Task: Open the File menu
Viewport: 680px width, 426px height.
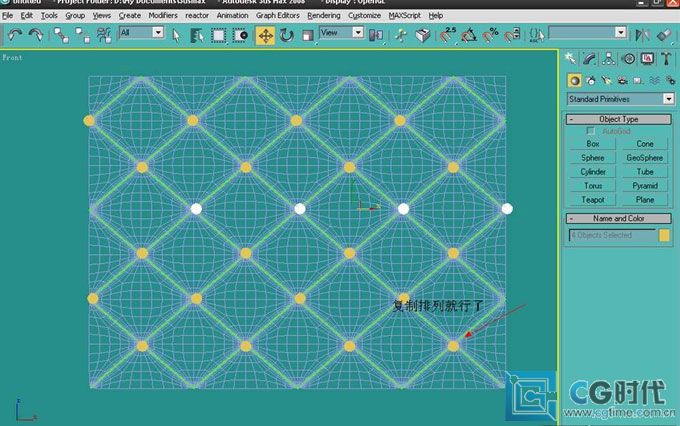Action: pyautogui.click(x=7, y=16)
